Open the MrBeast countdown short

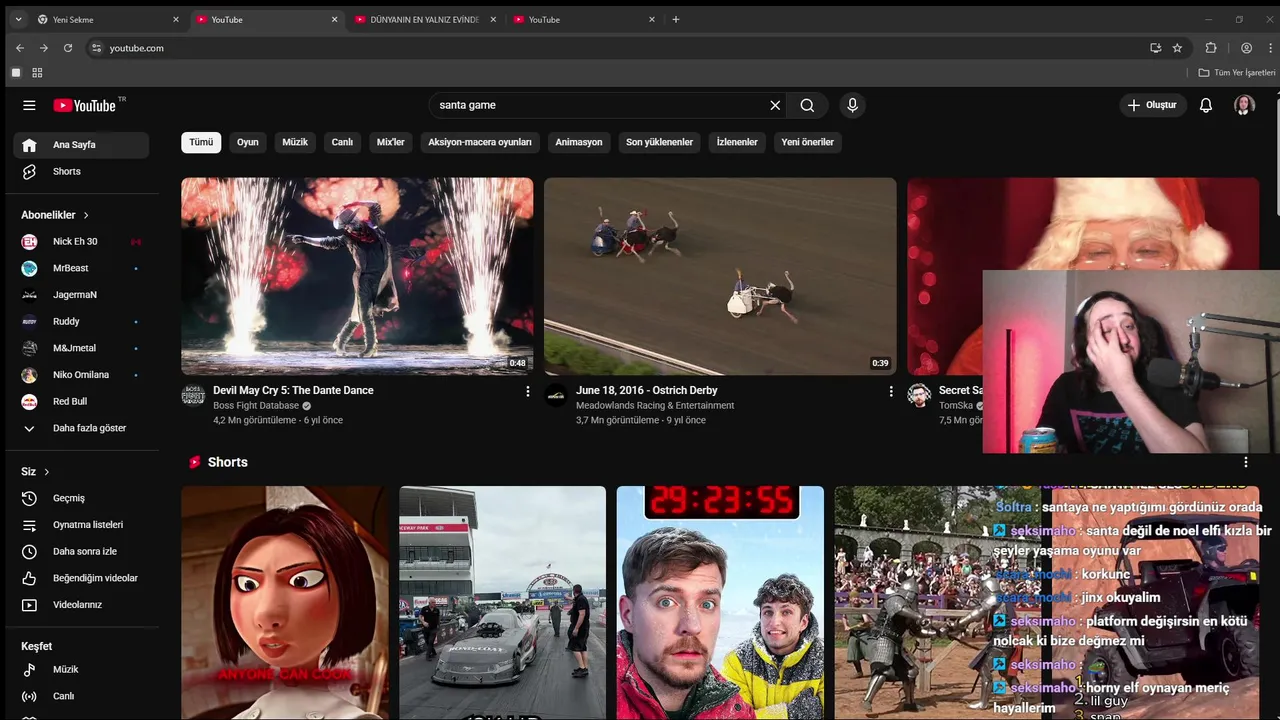(x=720, y=602)
